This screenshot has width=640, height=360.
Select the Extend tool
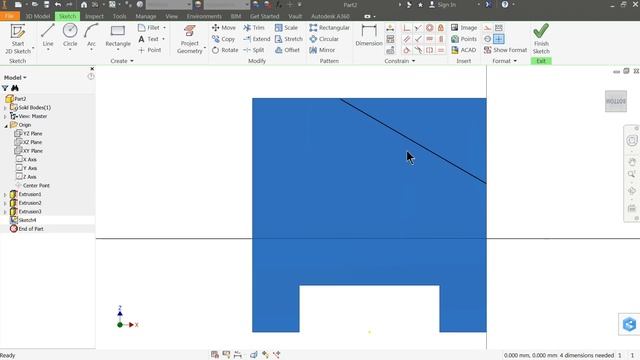[257, 39]
